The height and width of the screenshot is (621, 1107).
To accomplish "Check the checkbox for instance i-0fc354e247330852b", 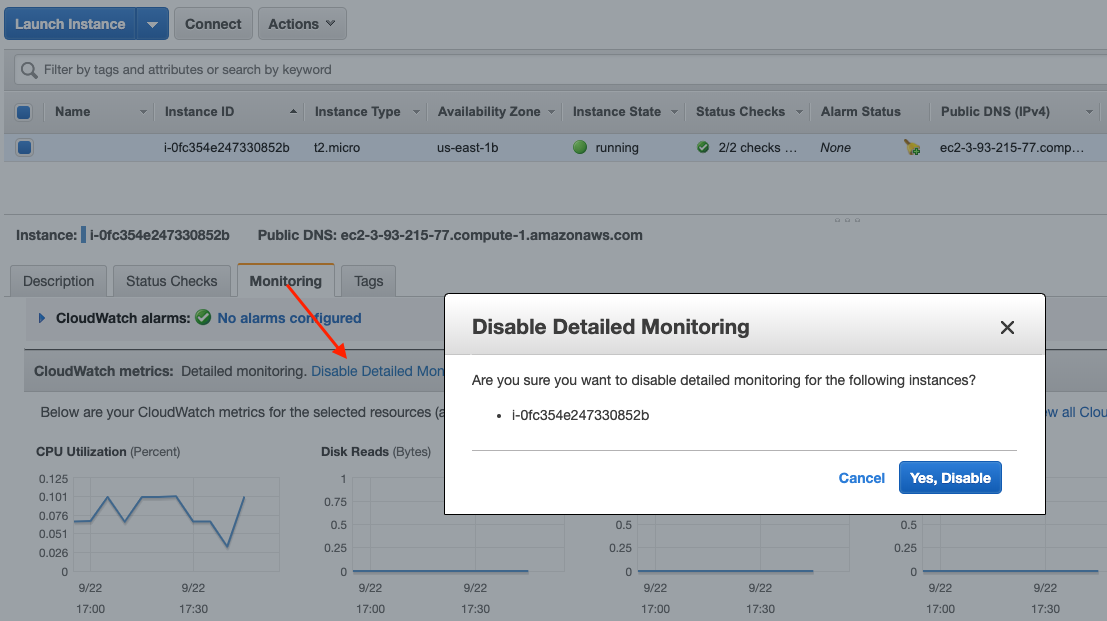I will 23,147.
